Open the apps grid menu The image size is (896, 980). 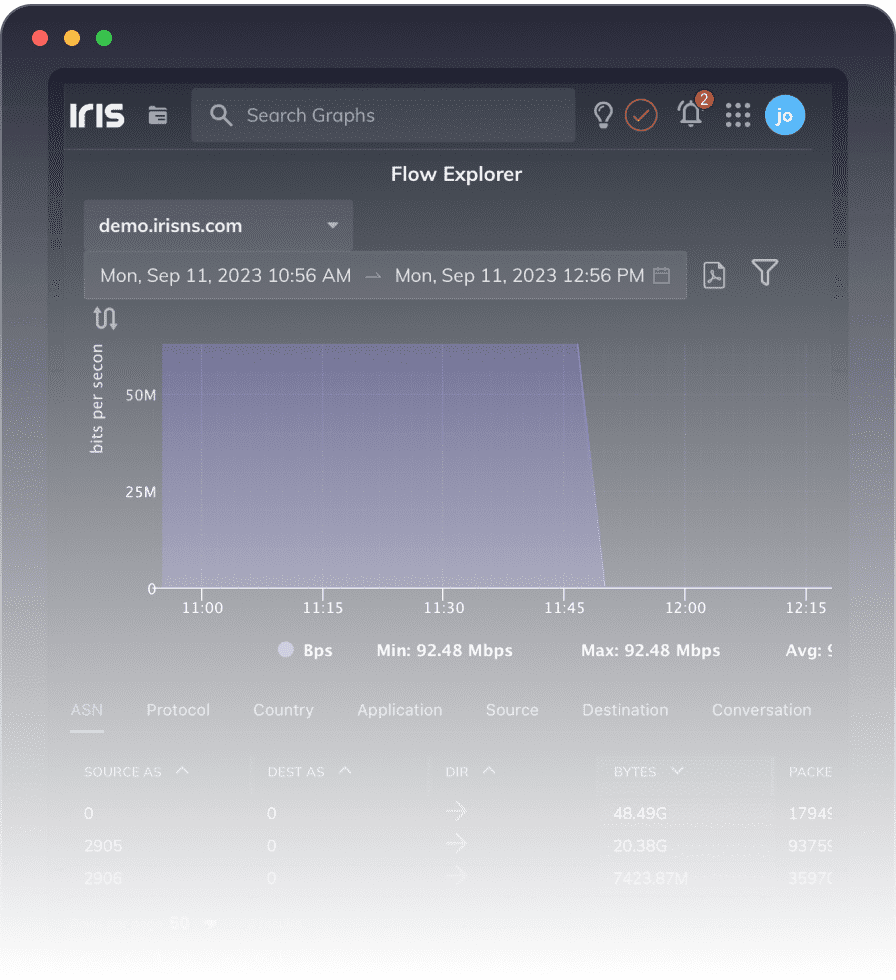738,115
